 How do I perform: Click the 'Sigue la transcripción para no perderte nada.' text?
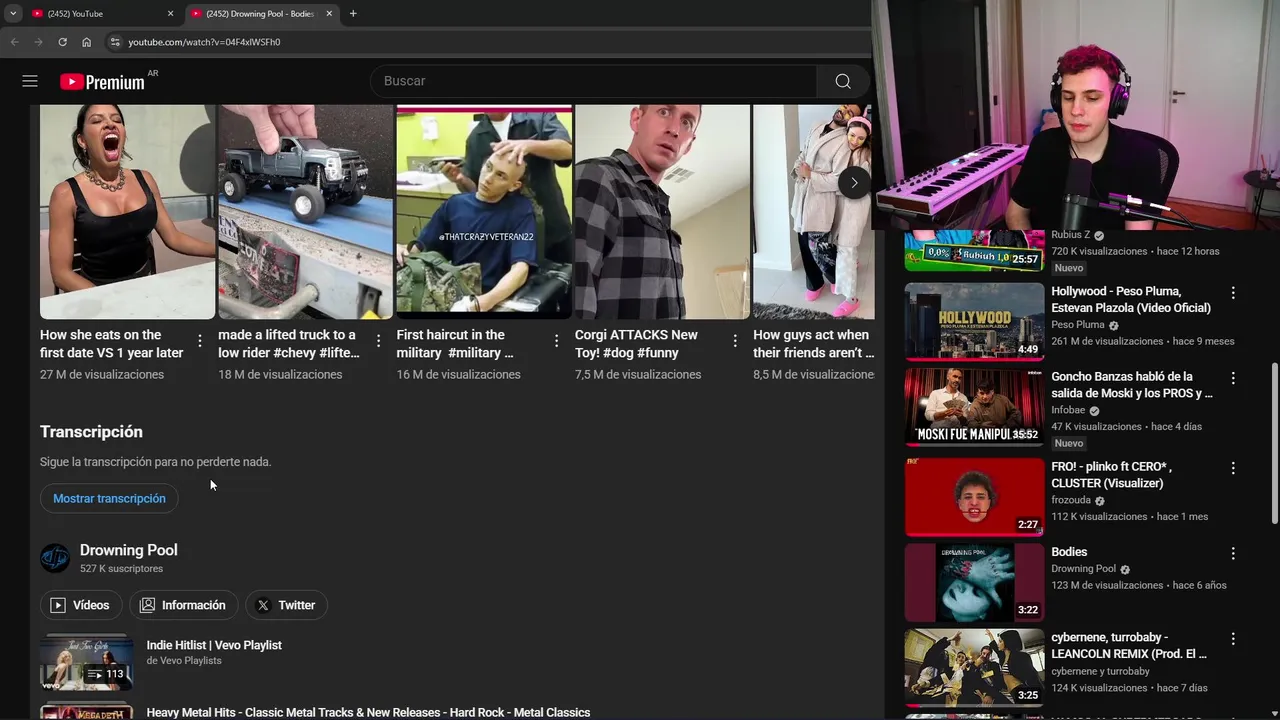[156, 462]
